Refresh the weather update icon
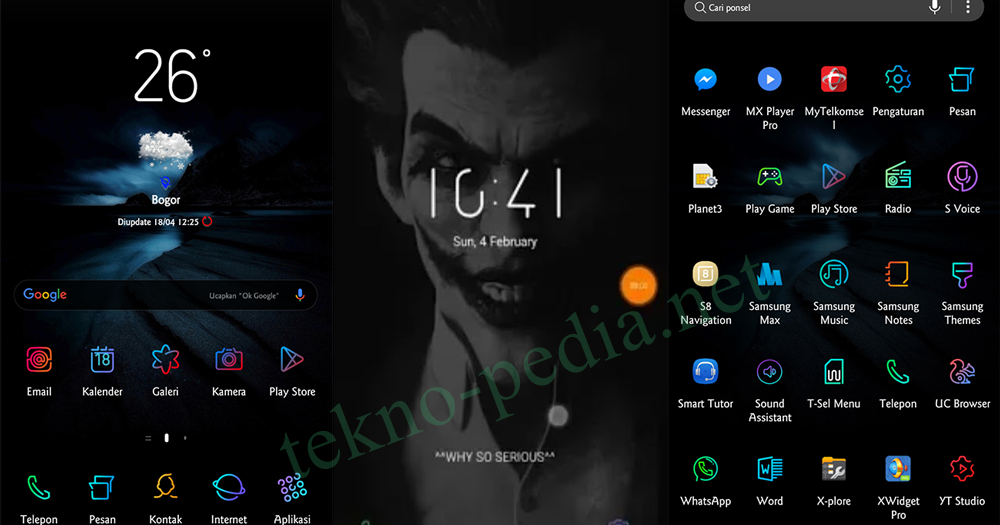The height and width of the screenshot is (525, 1000). [x=207, y=221]
